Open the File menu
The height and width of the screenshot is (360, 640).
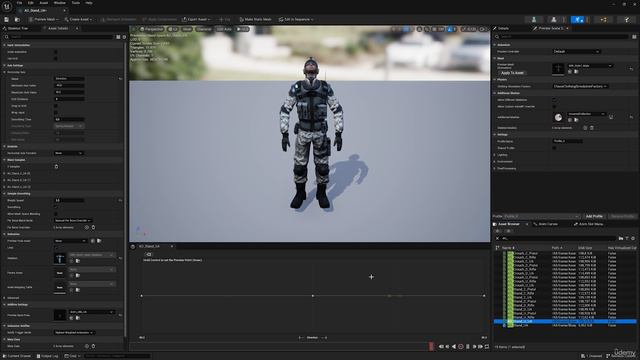point(20,3)
